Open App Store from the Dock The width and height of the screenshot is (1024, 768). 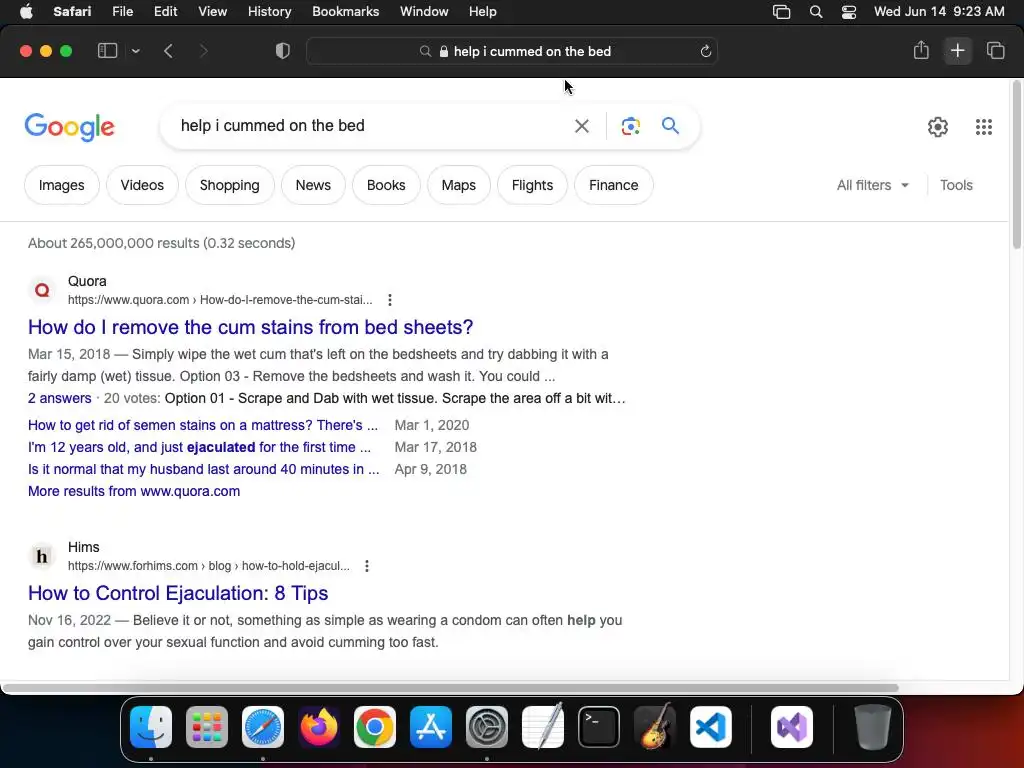click(x=431, y=727)
